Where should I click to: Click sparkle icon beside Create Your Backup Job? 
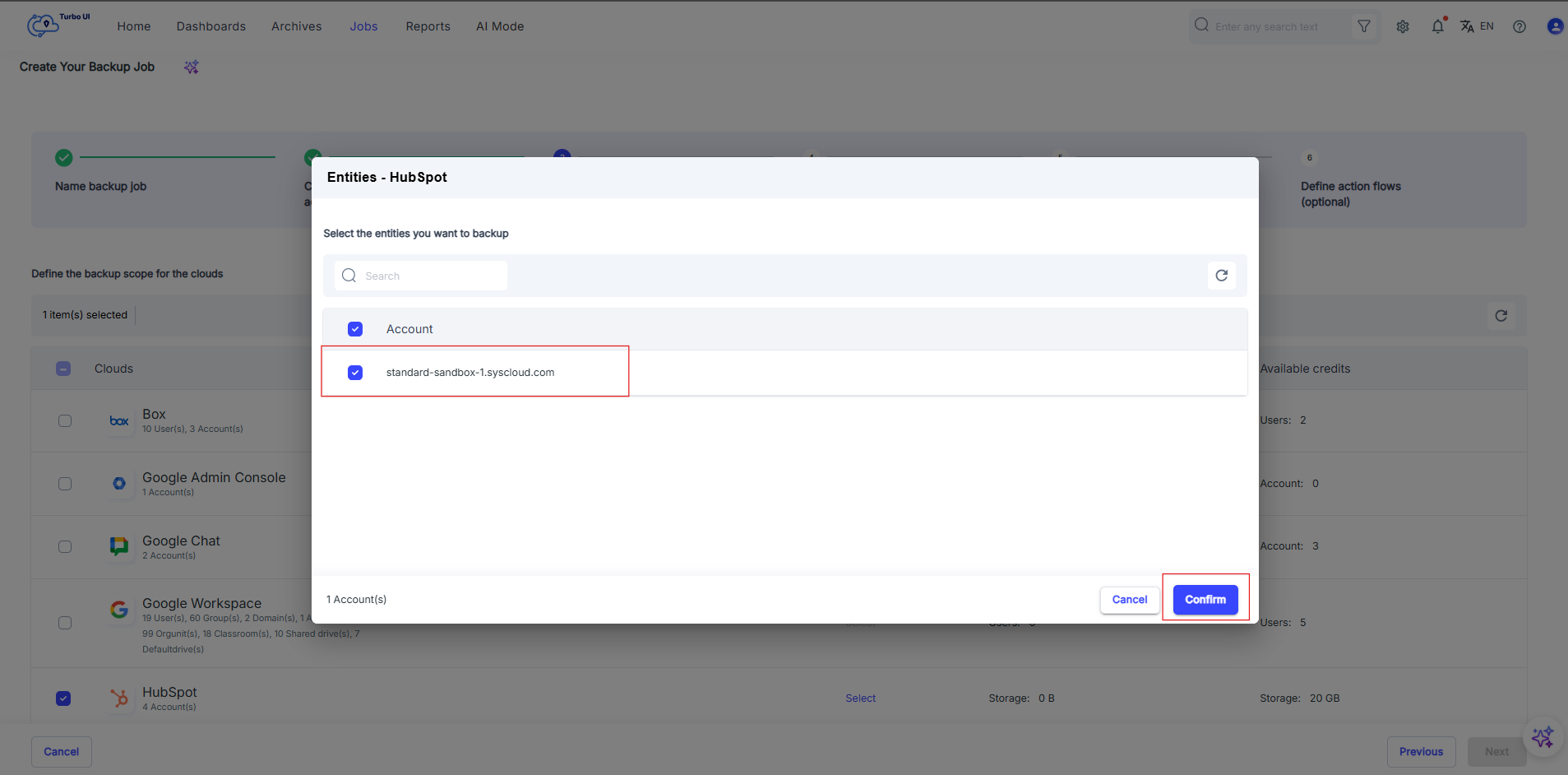point(192,67)
